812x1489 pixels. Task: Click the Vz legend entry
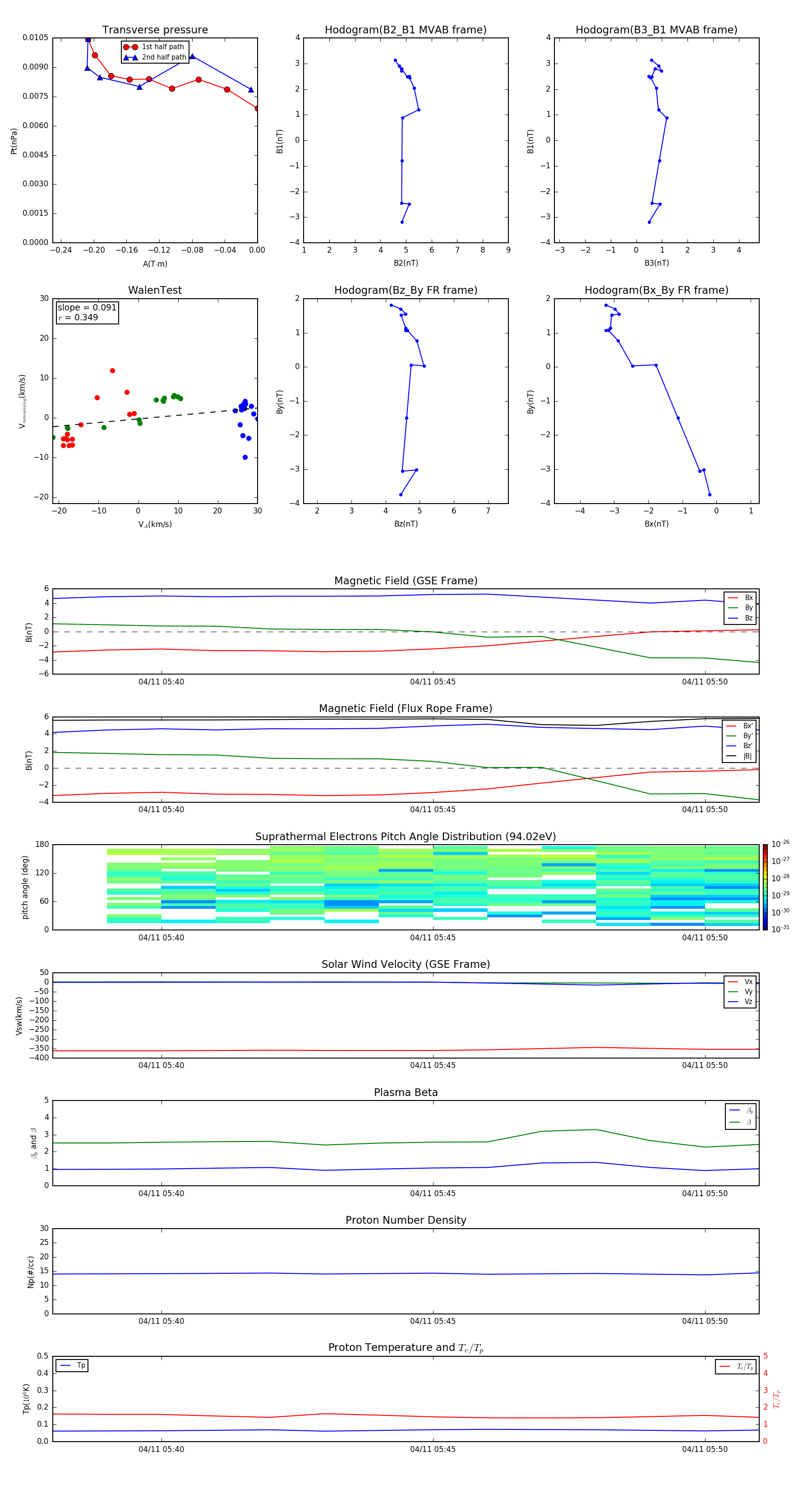click(740, 1001)
